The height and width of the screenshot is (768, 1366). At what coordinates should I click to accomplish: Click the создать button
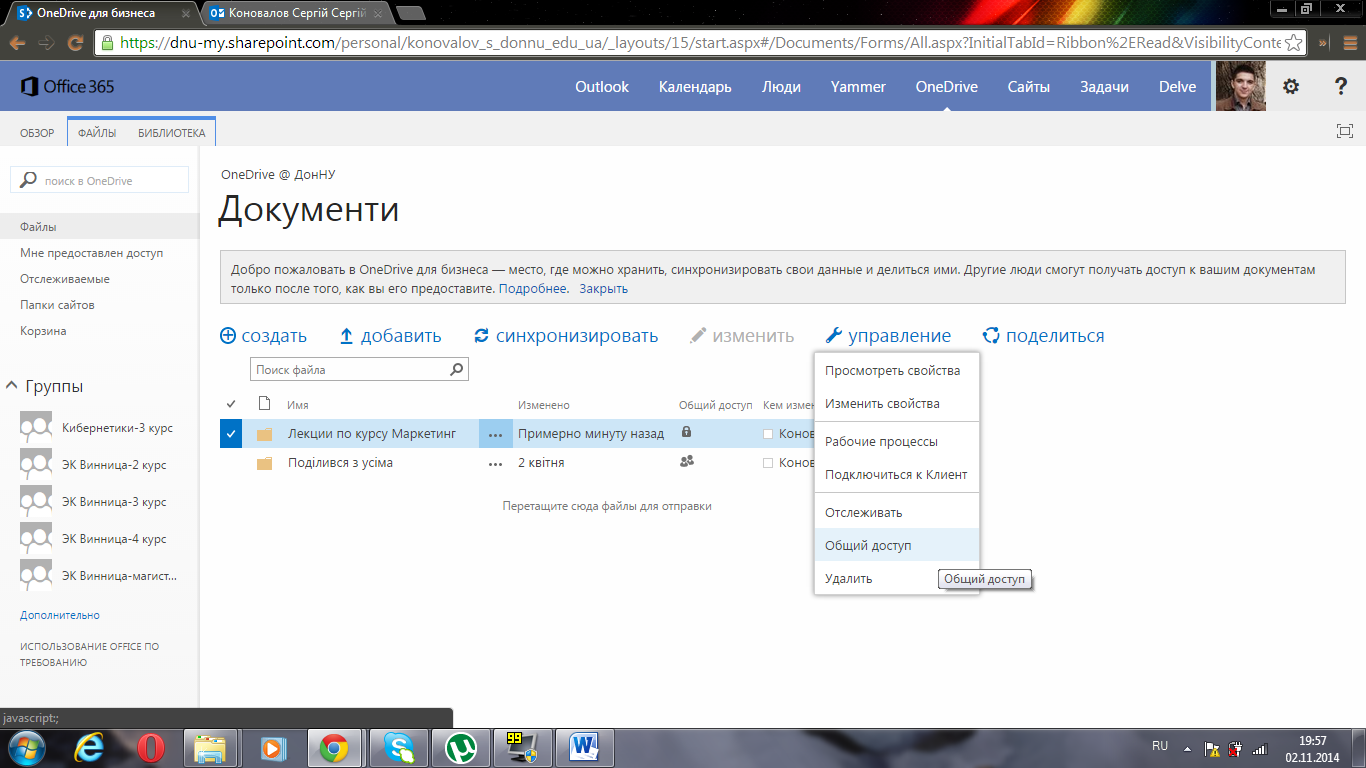[x=263, y=336]
